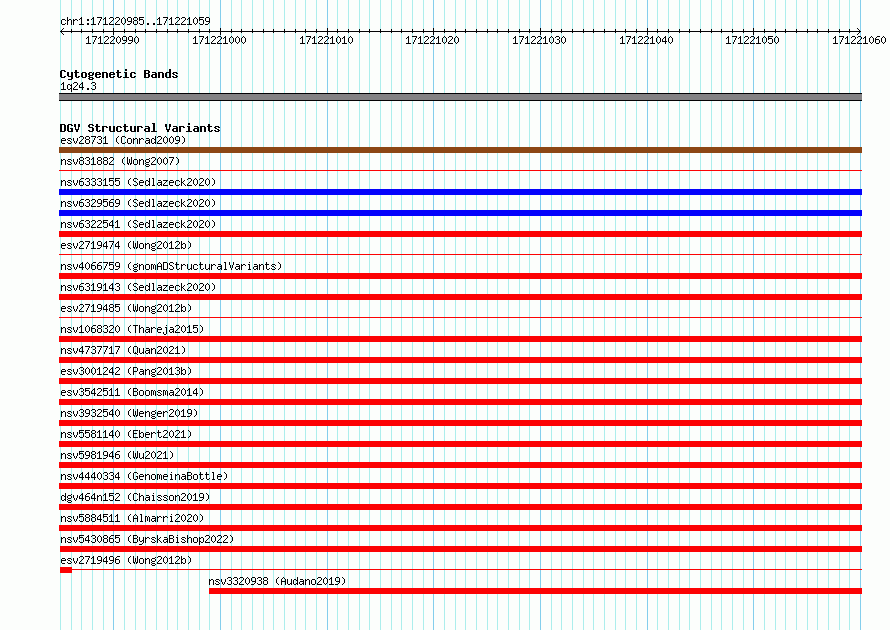Image resolution: width=890 pixels, height=630 pixels.
Task: Open nsv3932540 (Wenger2019) variant label
Action: 129,413
